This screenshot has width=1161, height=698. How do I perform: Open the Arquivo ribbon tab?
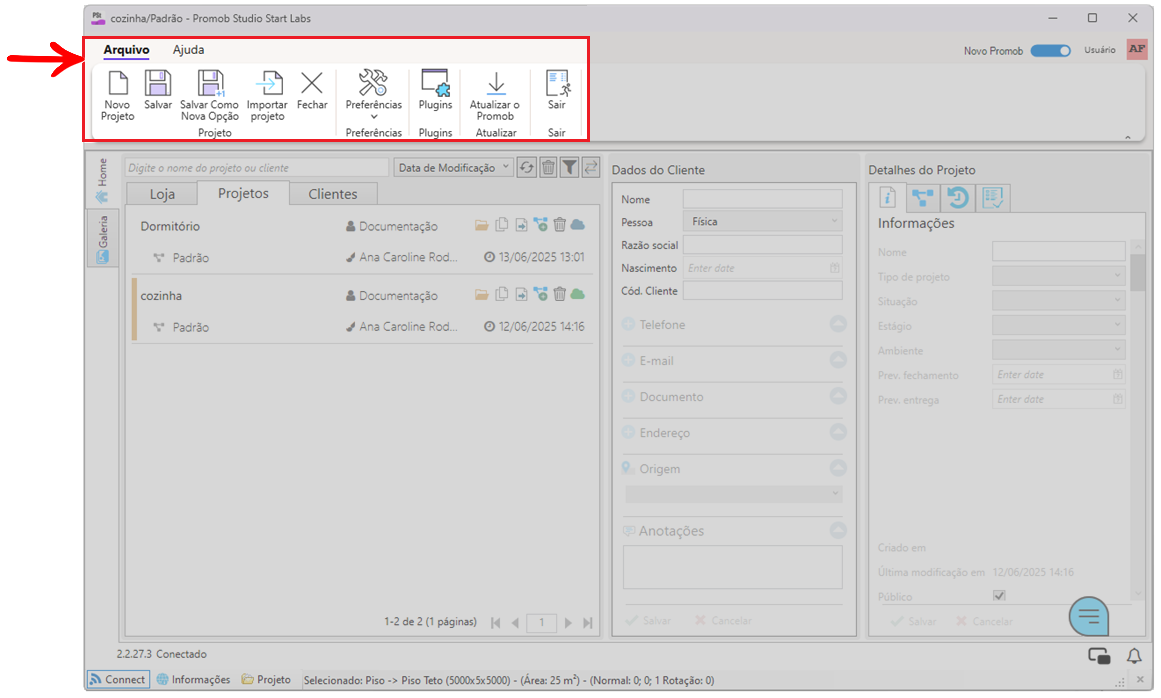[x=127, y=50]
